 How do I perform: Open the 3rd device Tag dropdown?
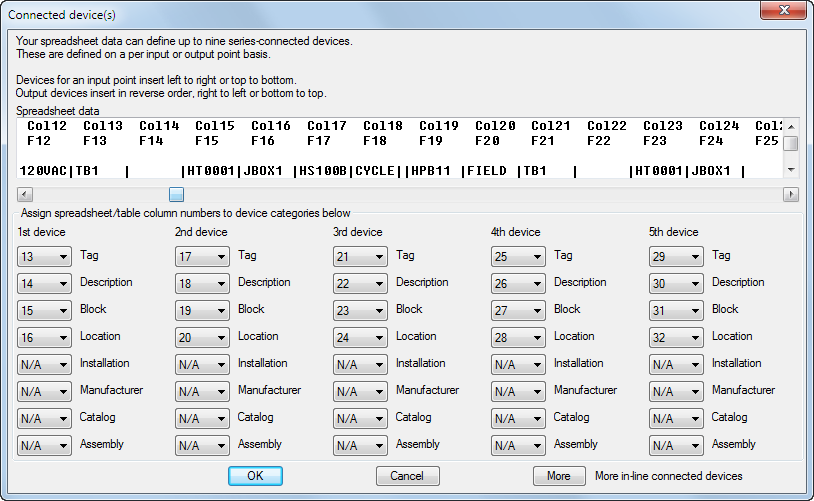[x=360, y=256]
